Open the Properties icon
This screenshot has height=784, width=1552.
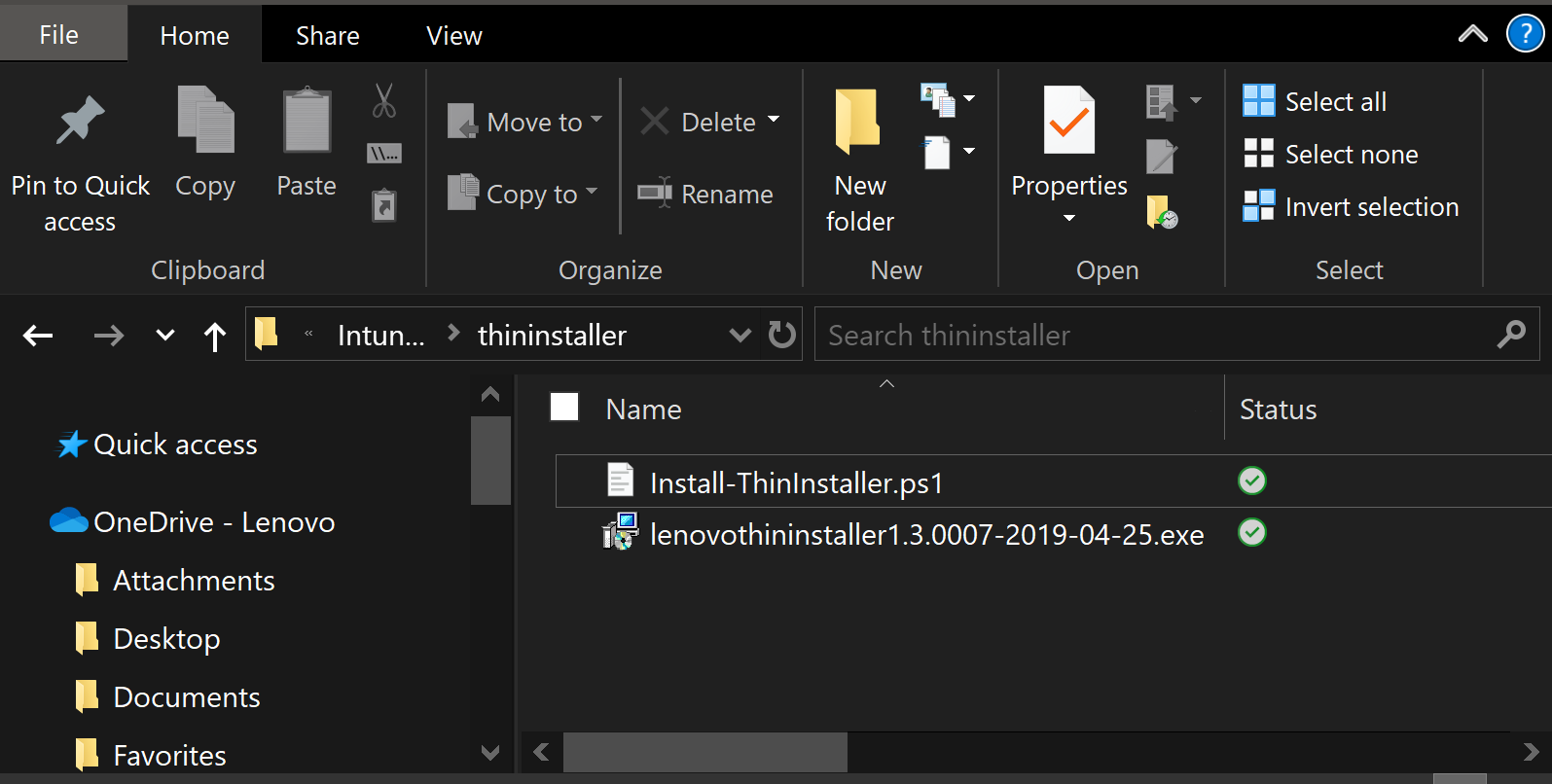(x=1069, y=121)
